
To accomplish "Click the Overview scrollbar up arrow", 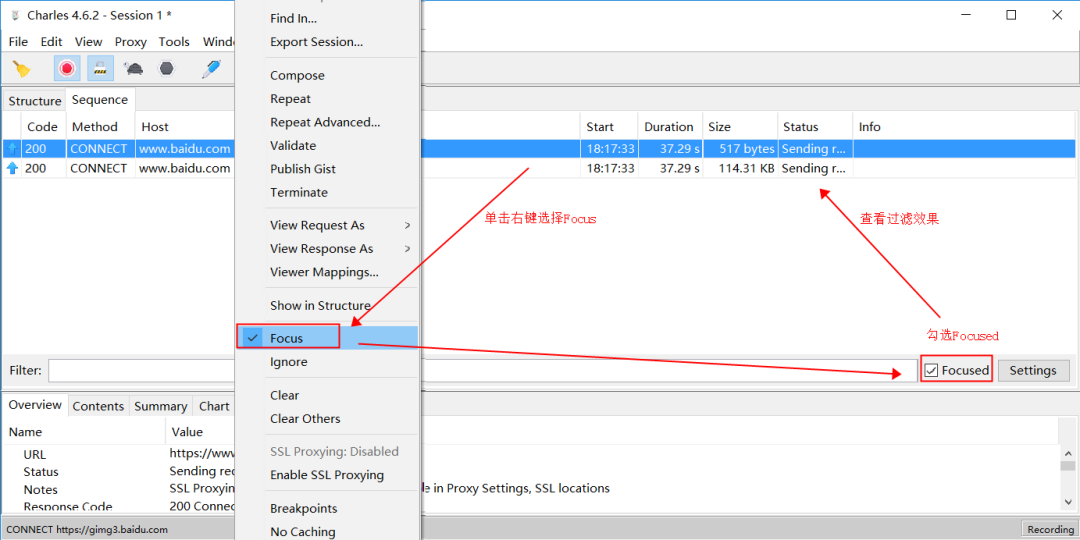I will [x=1068, y=454].
